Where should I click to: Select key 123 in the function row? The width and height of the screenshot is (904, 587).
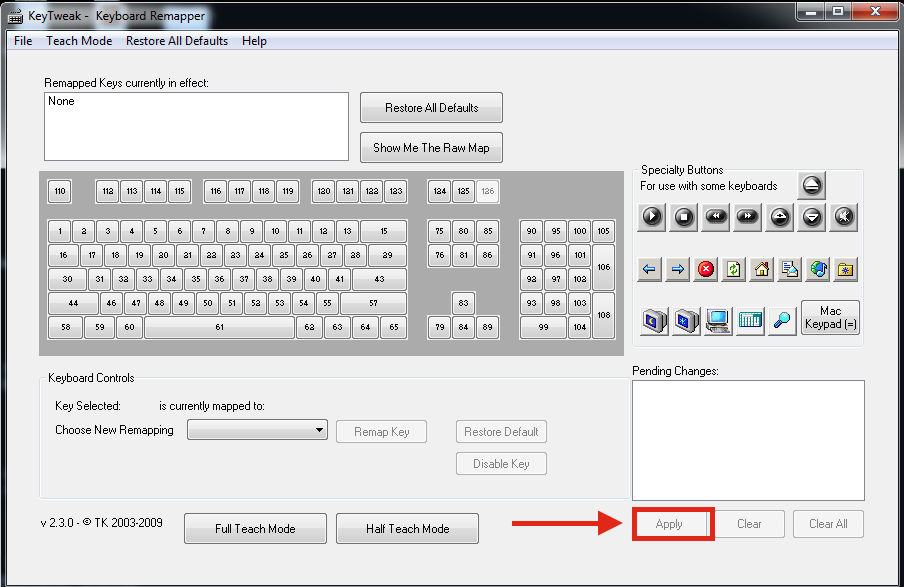pos(396,191)
